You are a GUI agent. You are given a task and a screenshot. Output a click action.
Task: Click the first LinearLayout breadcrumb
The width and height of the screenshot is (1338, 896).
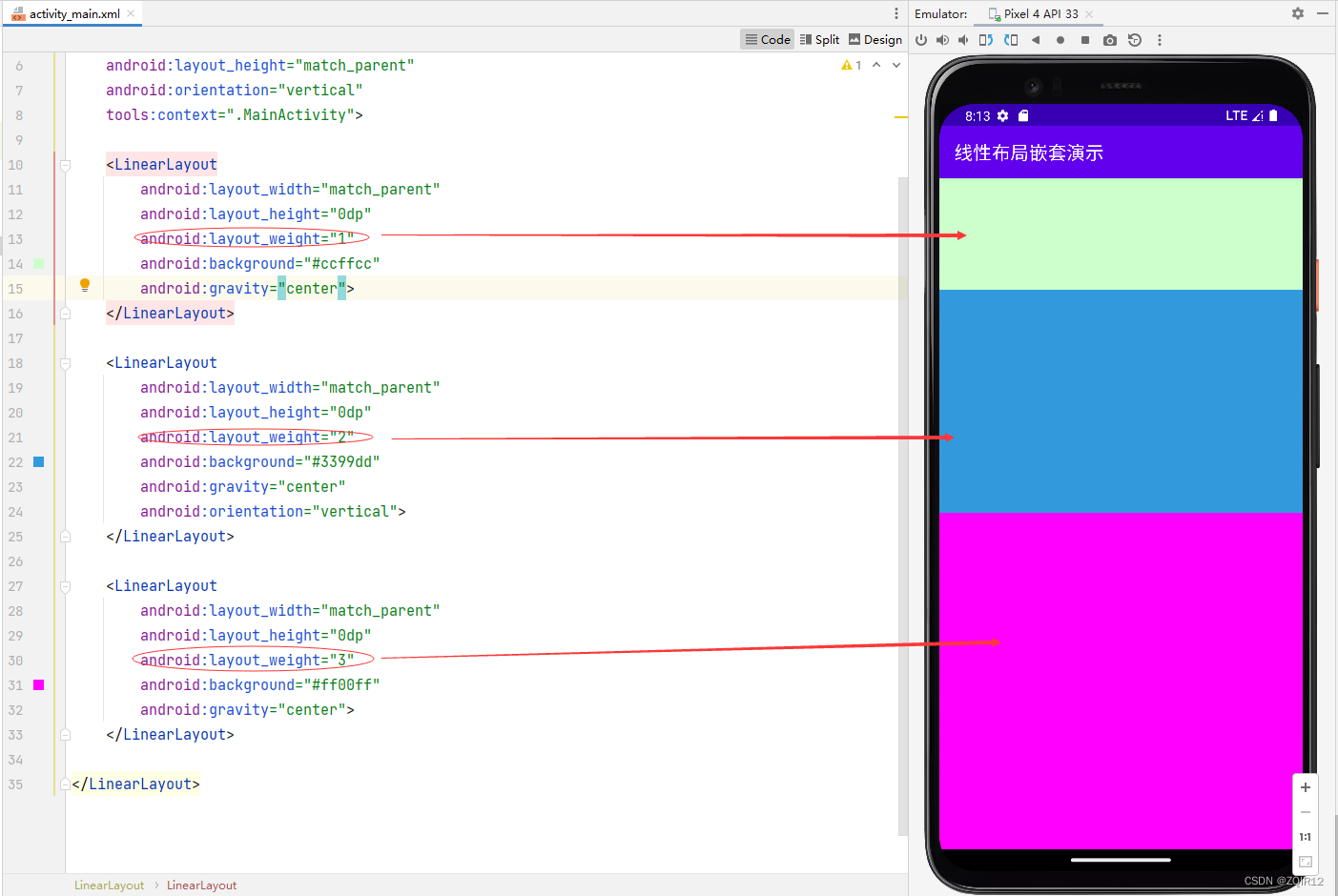110,886
